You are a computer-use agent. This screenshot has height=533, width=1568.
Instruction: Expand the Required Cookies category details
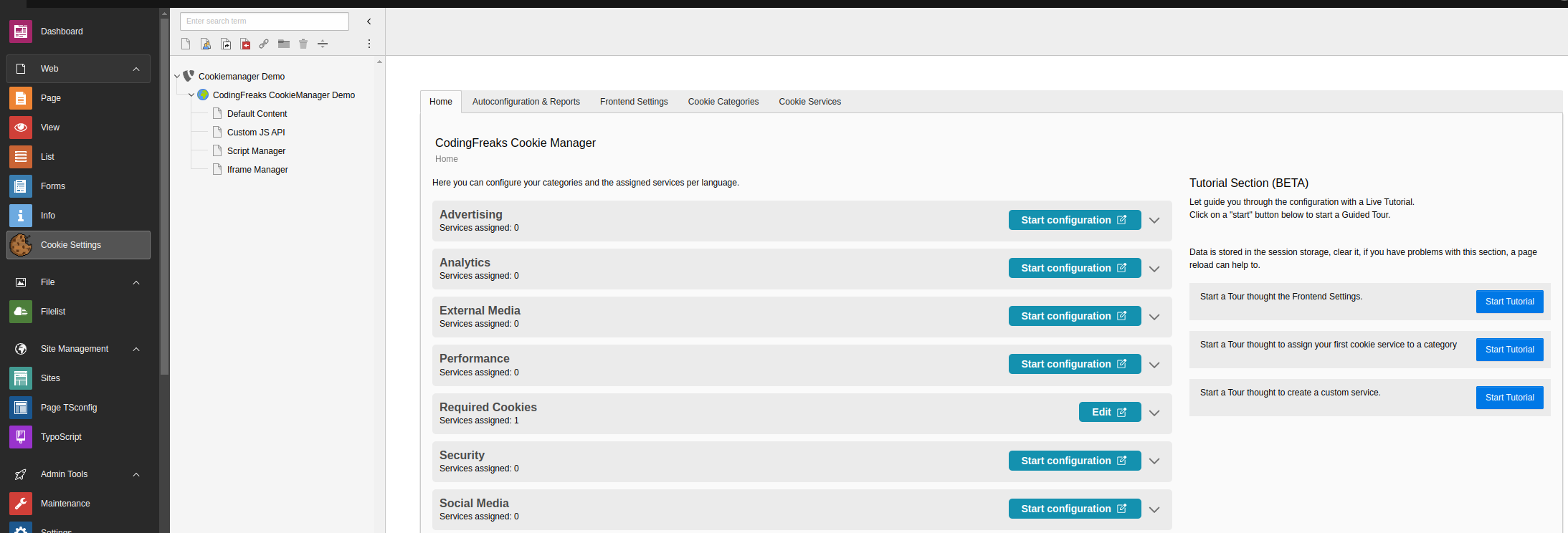[x=1154, y=413]
